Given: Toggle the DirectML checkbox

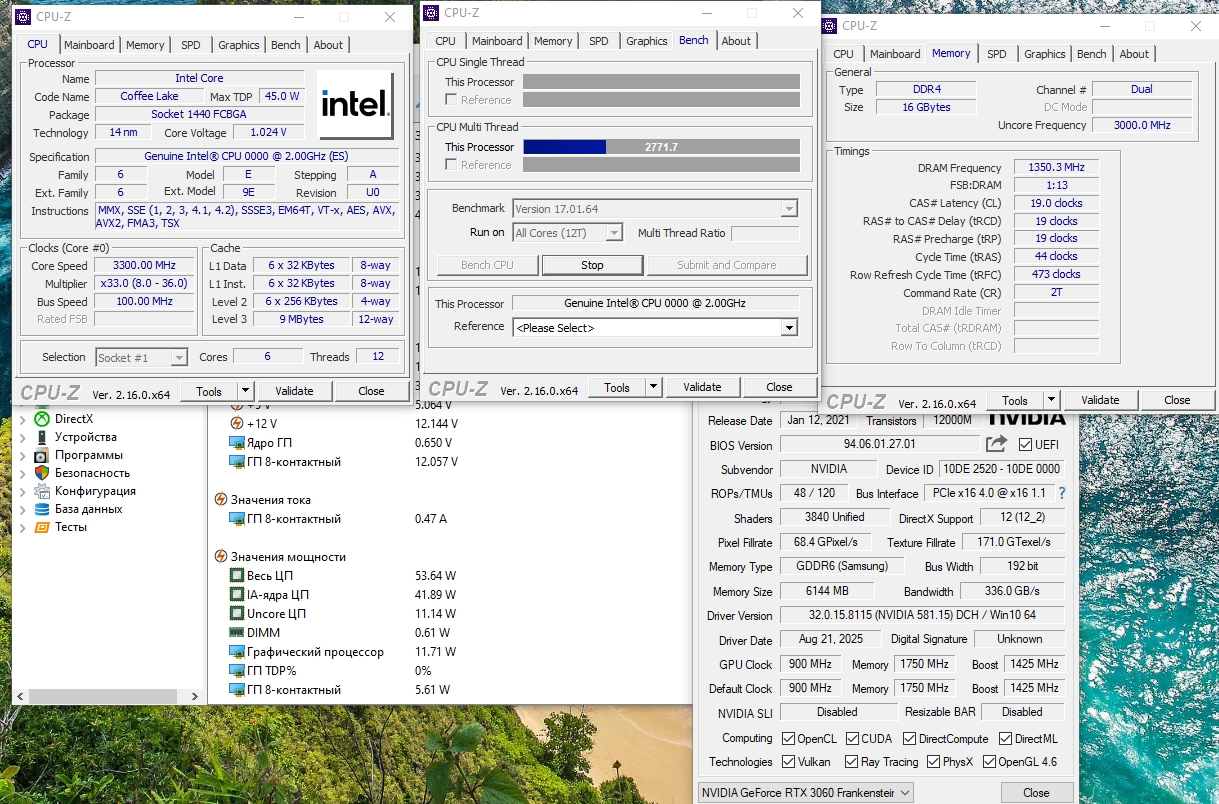Looking at the screenshot, I should pos(1005,739).
